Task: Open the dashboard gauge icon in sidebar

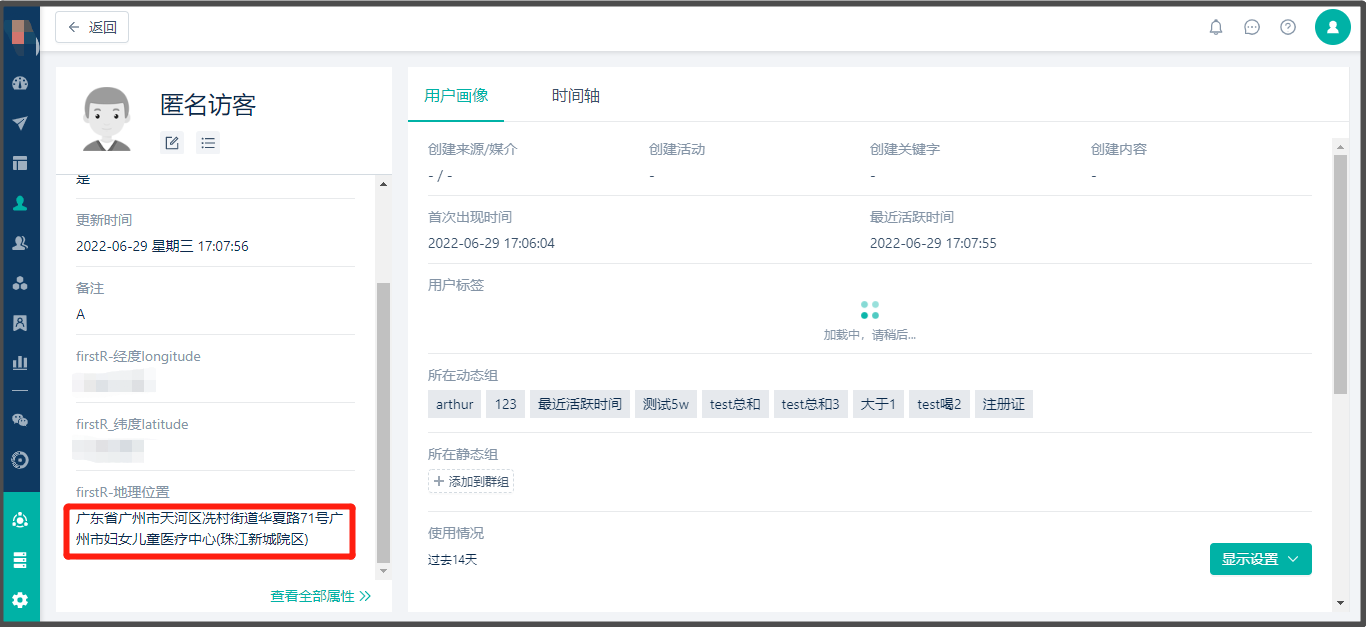Action: [x=20, y=83]
